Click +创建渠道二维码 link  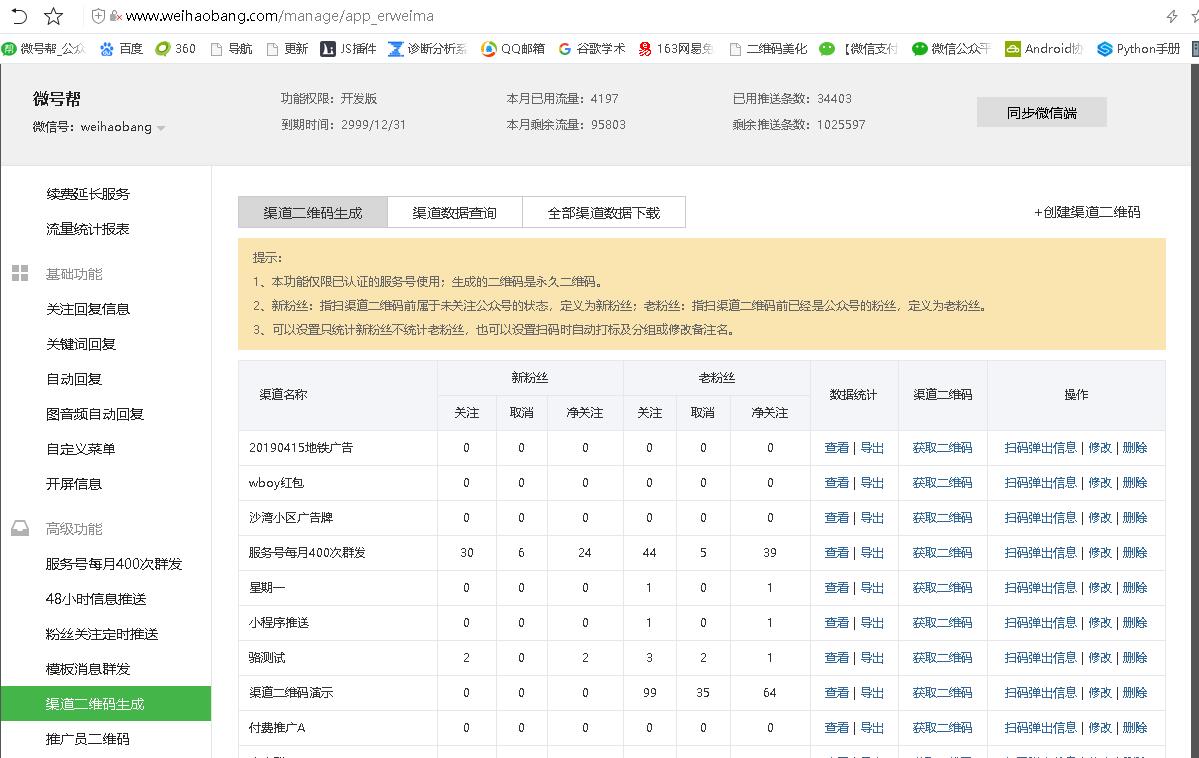pyautogui.click(x=1087, y=212)
